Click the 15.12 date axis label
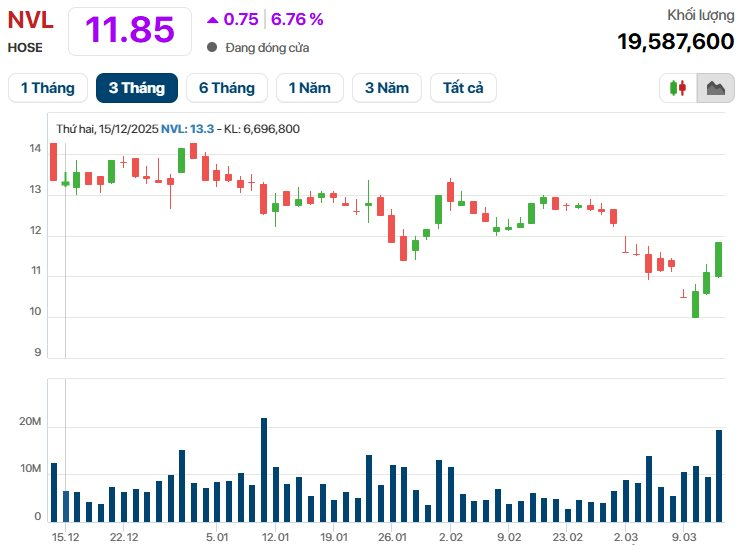Viewport: 749px width, 545px height. click(66, 536)
